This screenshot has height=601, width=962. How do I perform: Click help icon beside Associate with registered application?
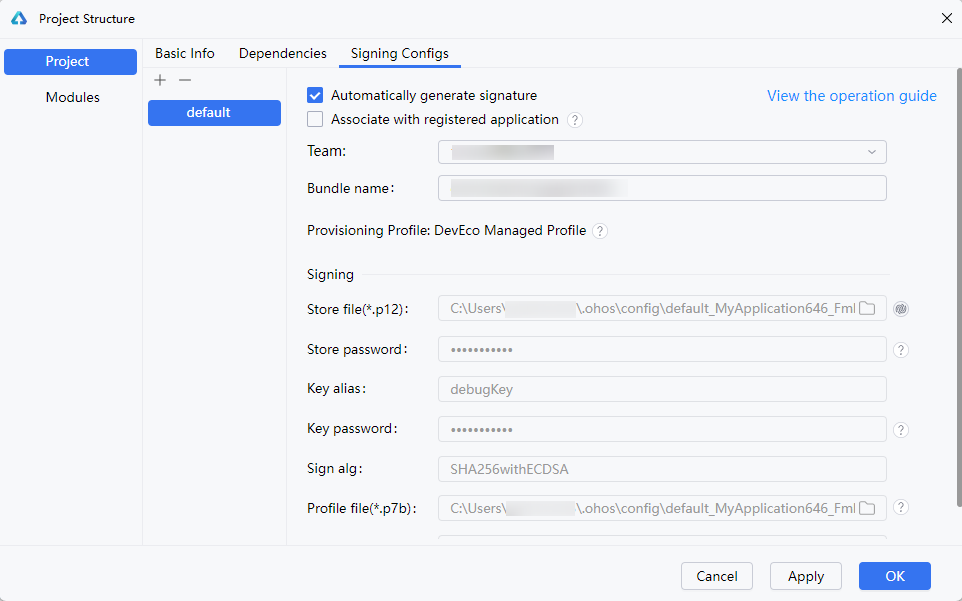[575, 120]
